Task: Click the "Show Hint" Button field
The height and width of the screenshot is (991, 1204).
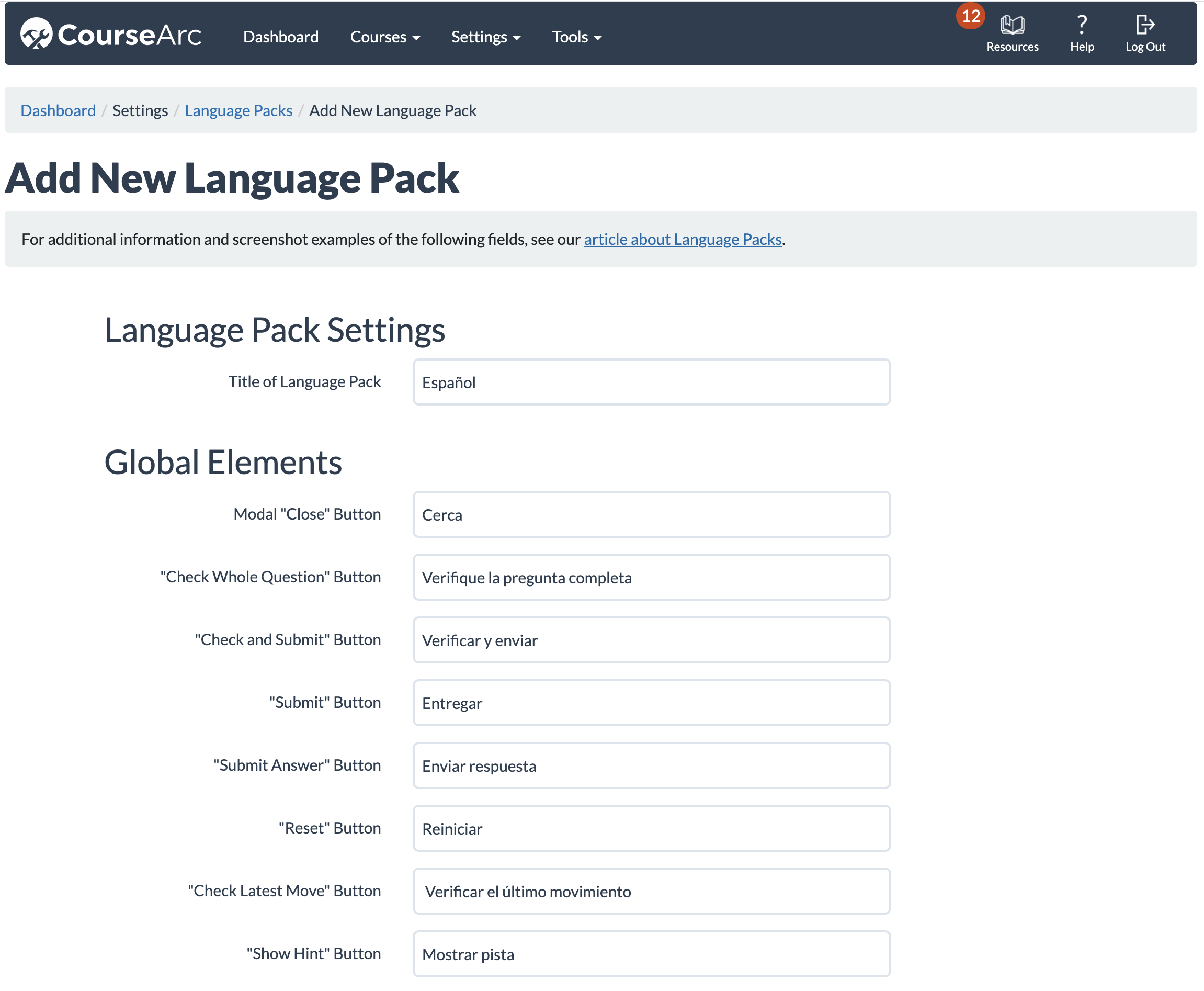Action: [x=651, y=954]
